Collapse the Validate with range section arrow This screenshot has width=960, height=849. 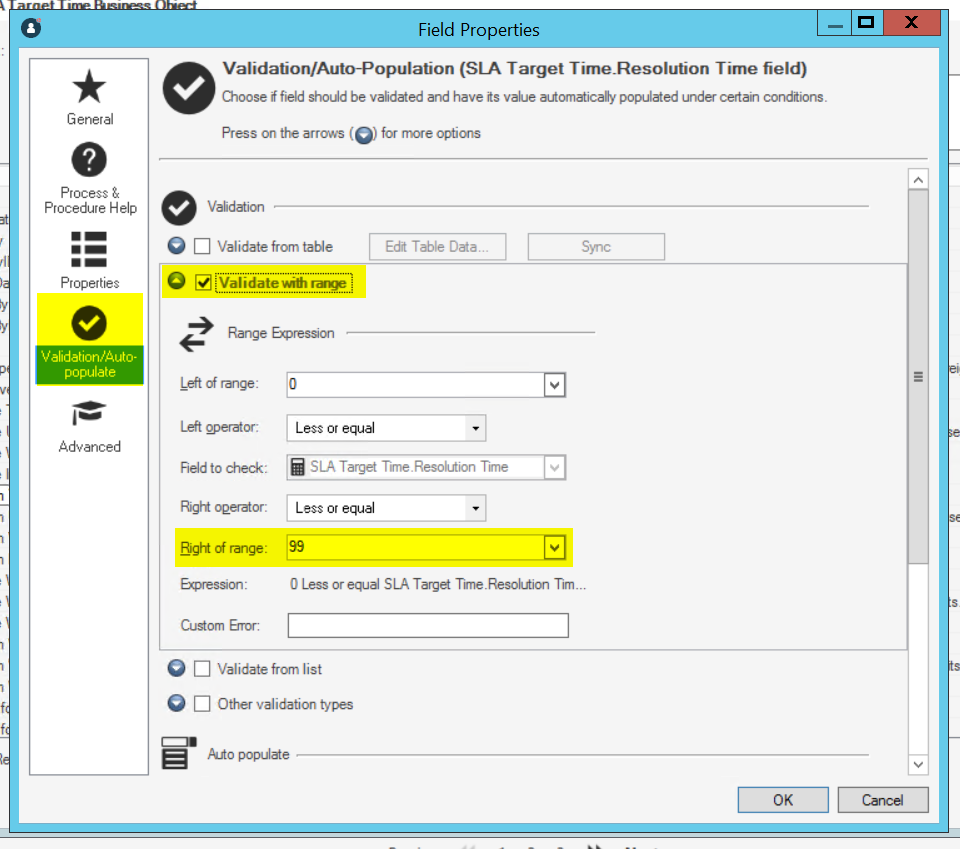(178, 282)
